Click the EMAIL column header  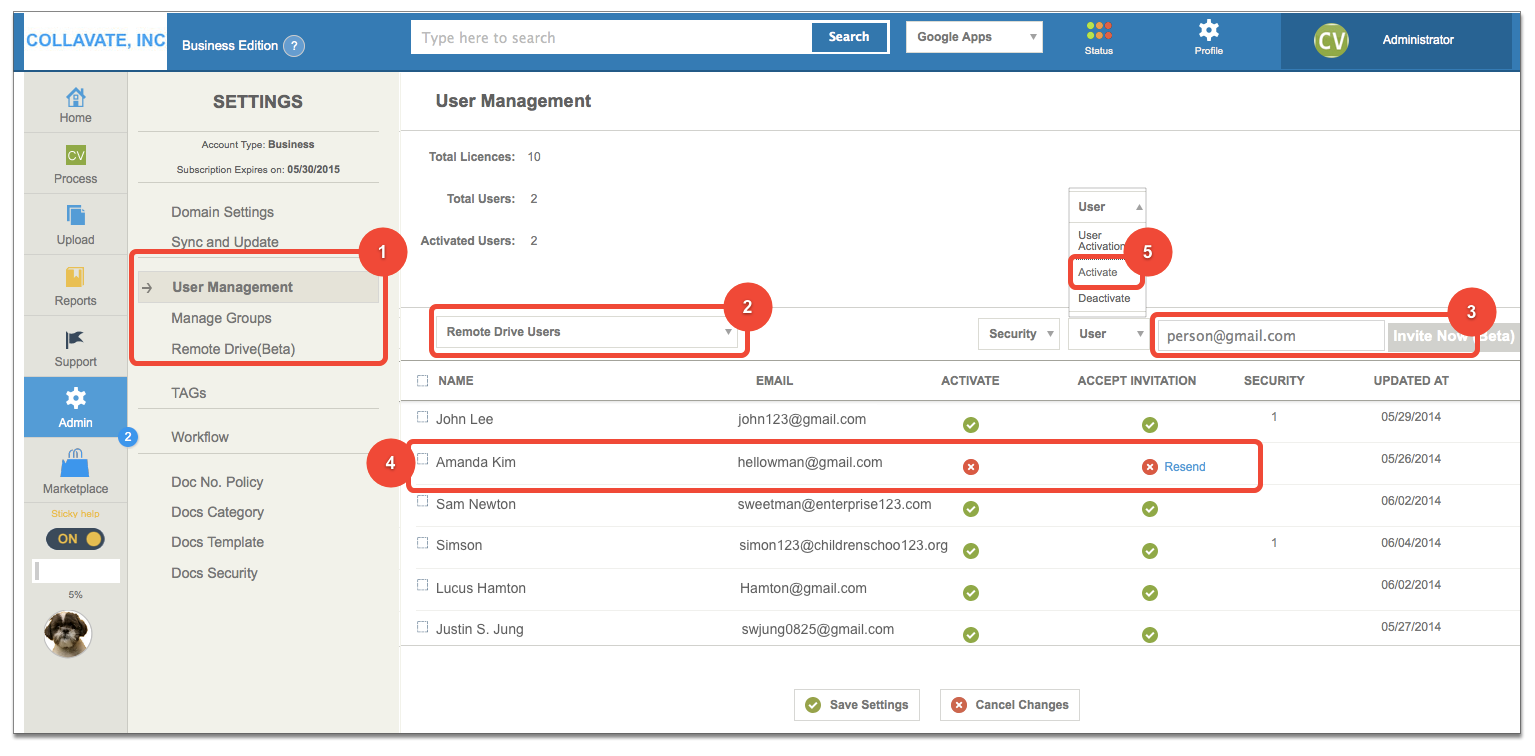(774, 381)
